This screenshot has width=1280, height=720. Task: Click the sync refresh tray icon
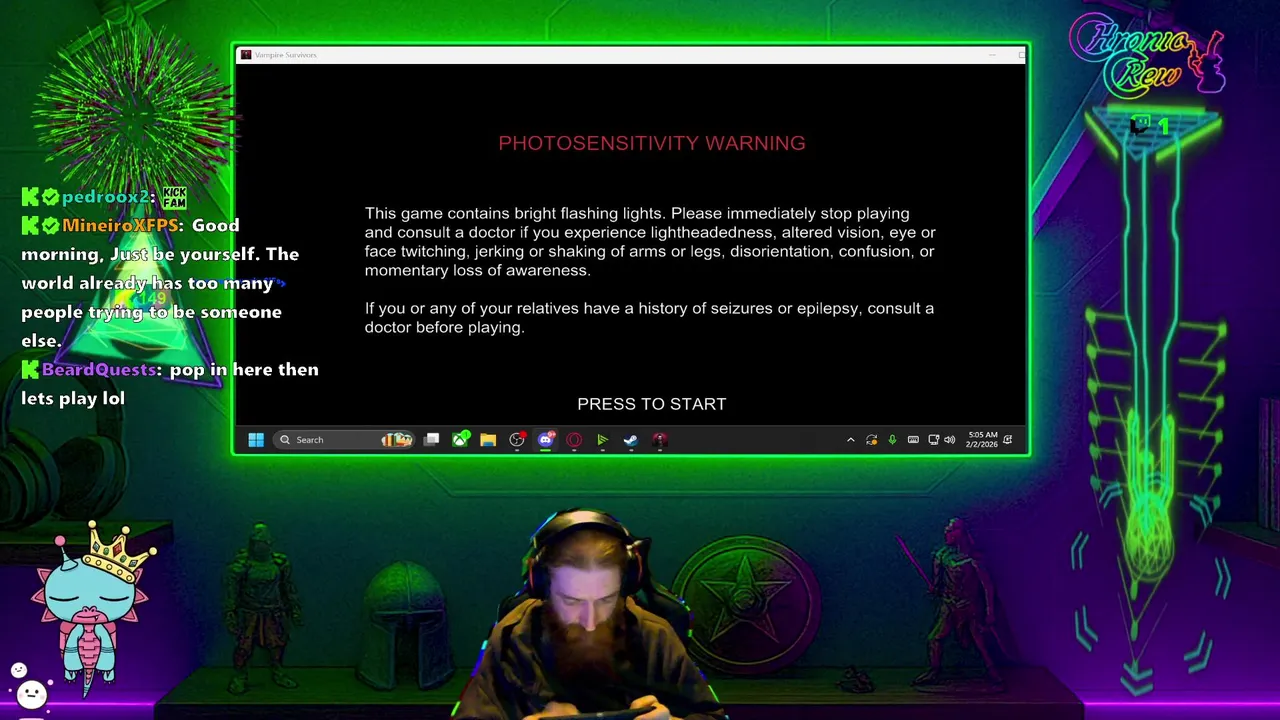pyautogui.click(x=872, y=440)
